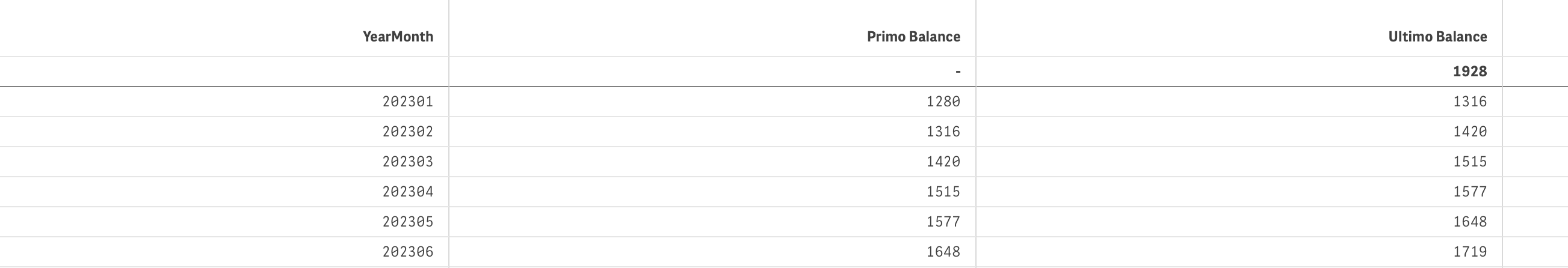1568x268 pixels.
Task: Select YearMonth value 202304
Action: tap(408, 192)
